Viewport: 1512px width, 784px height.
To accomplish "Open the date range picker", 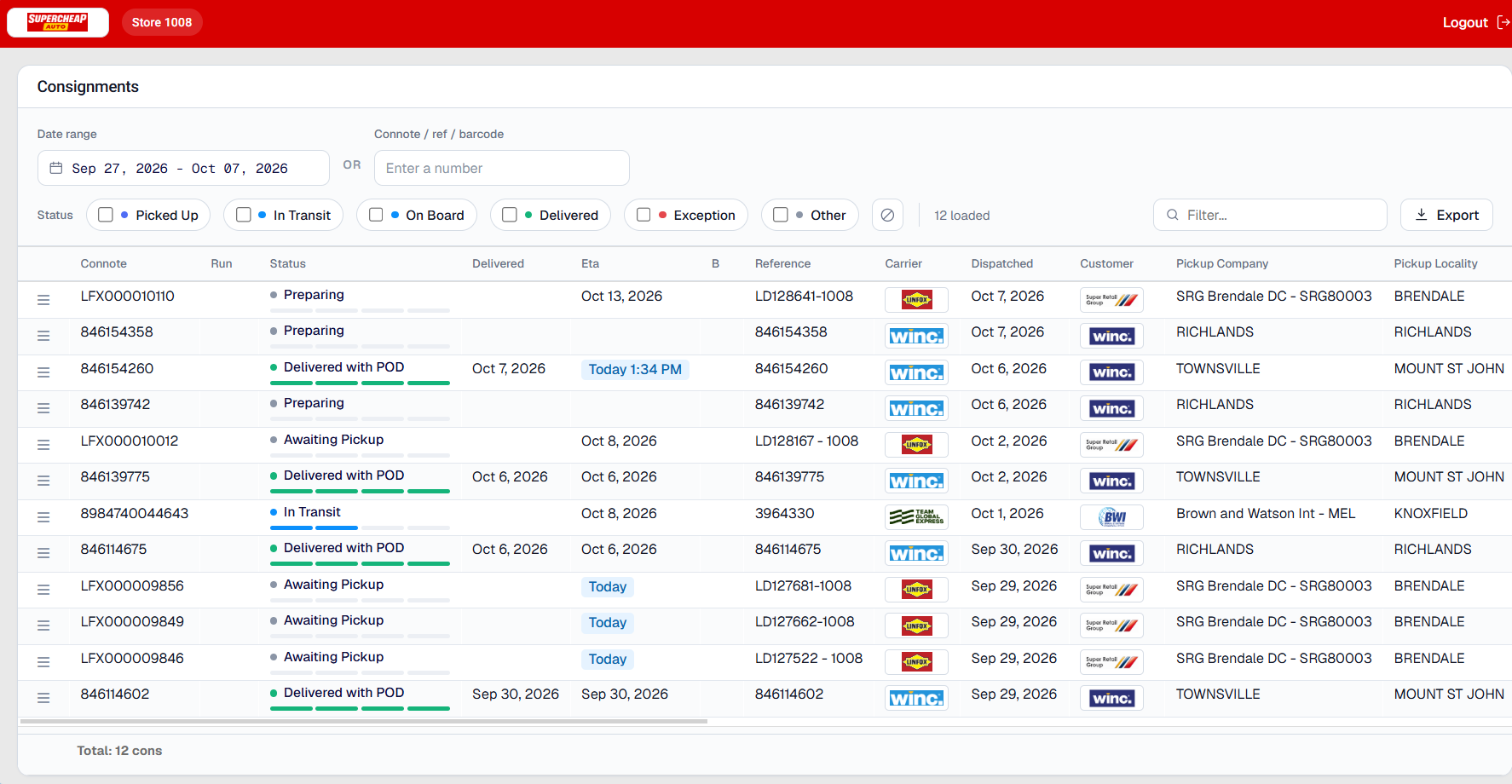I will click(x=183, y=168).
